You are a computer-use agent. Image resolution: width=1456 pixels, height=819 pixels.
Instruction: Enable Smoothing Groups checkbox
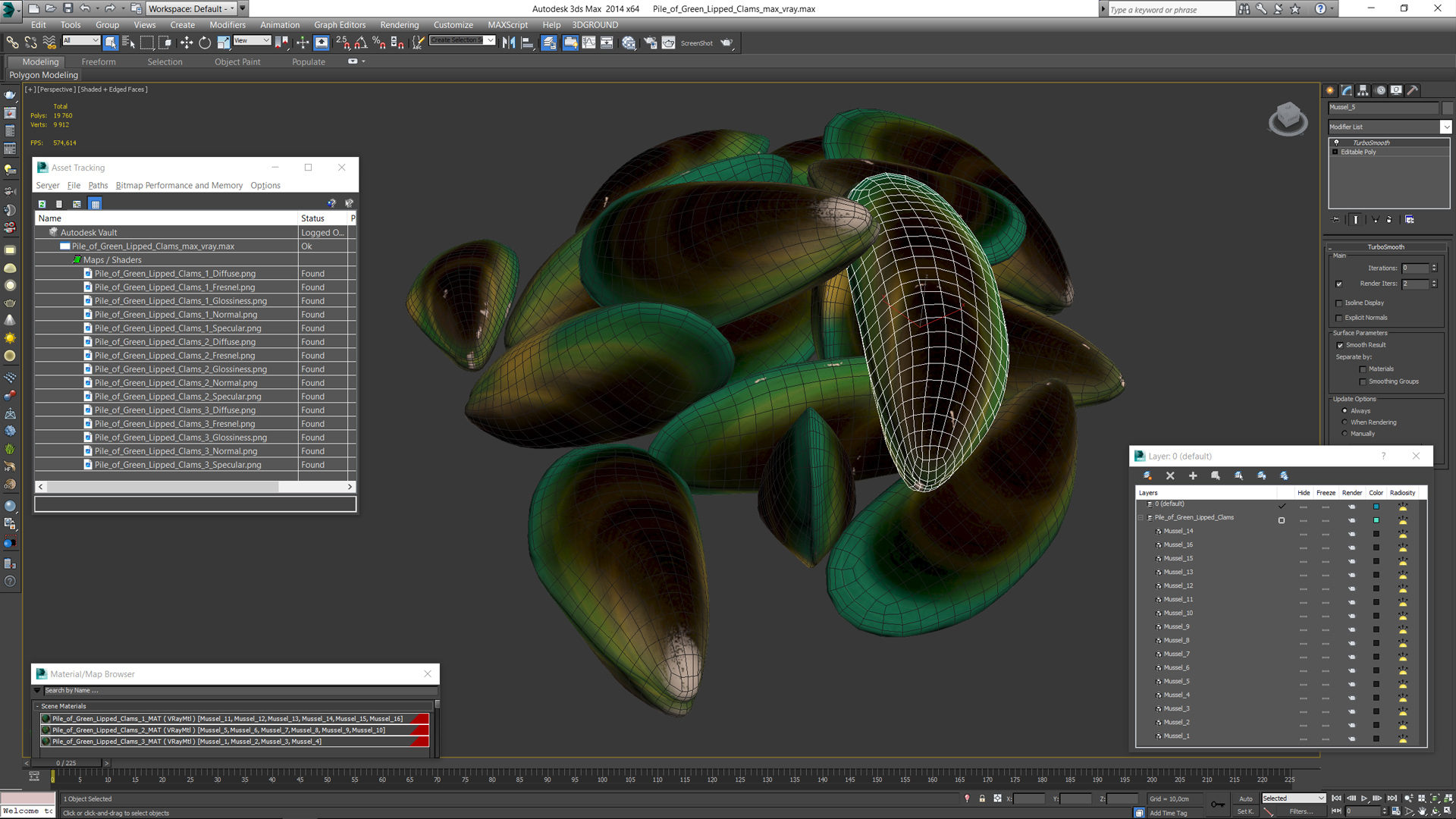(1363, 382)
